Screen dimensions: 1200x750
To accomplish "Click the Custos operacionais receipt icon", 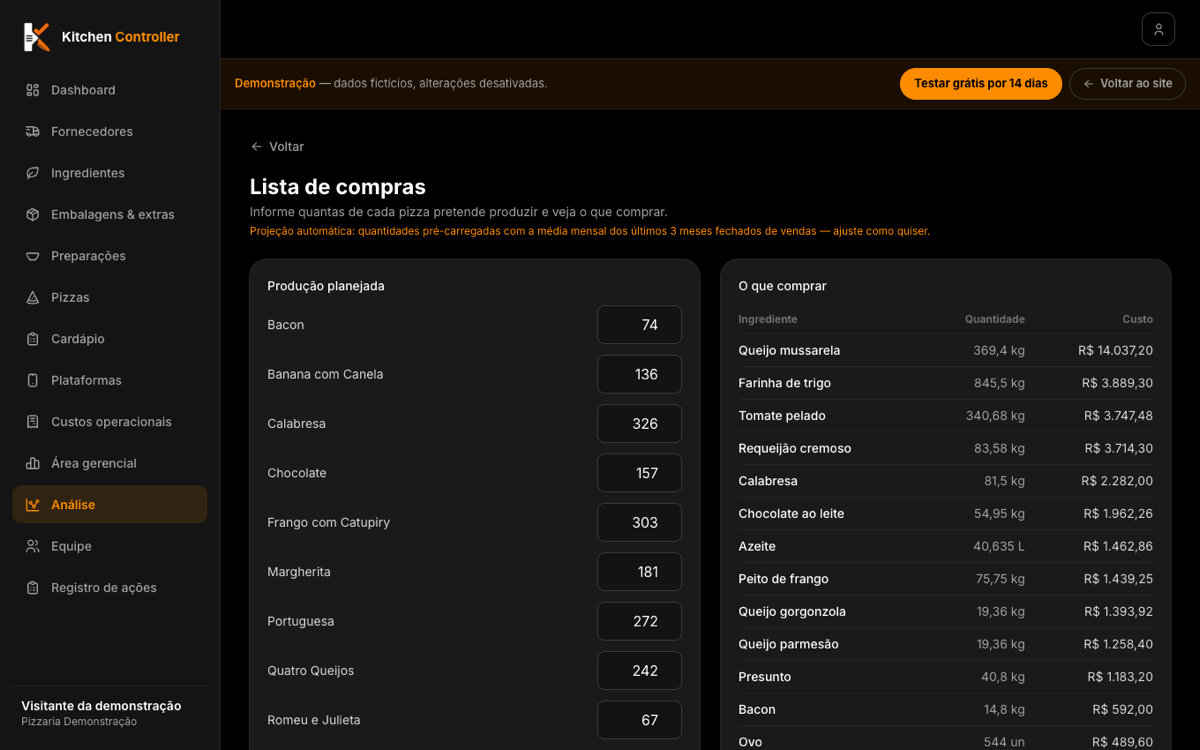I will point(33,422).
